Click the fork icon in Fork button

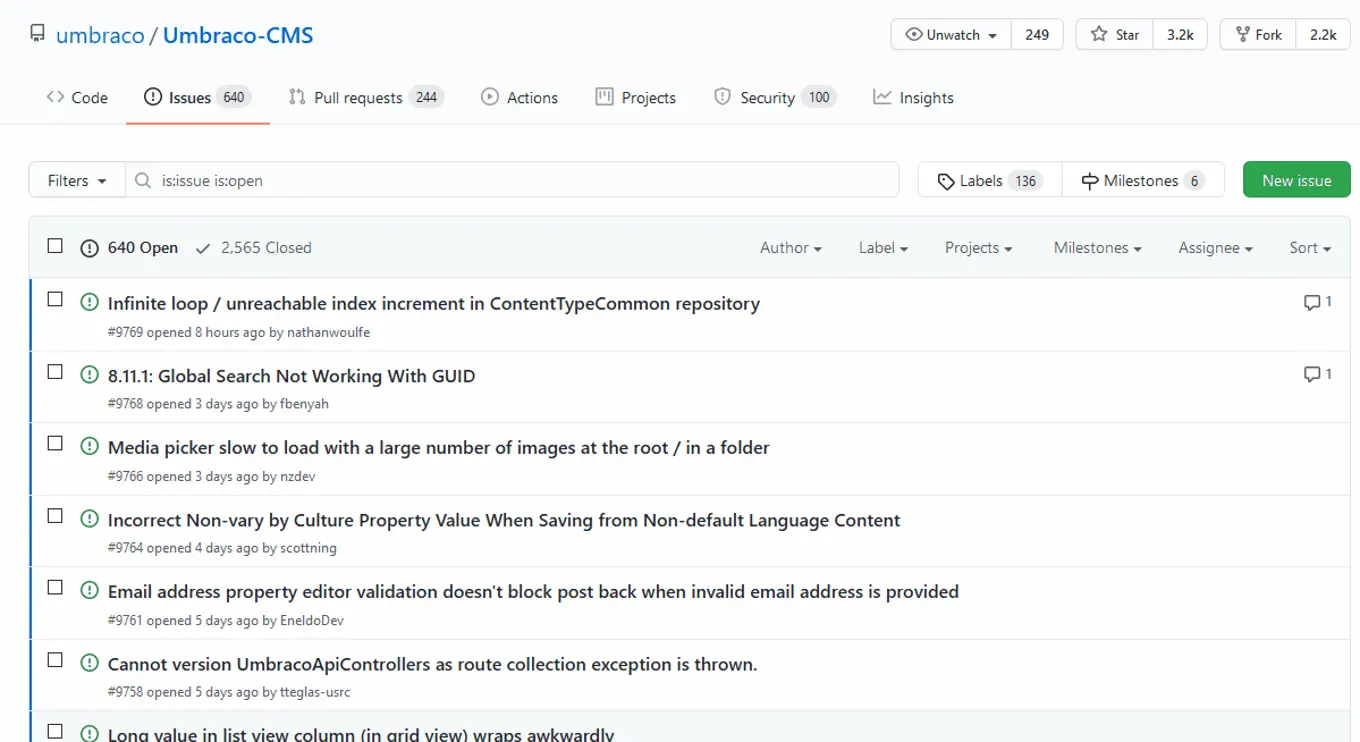1243,34
